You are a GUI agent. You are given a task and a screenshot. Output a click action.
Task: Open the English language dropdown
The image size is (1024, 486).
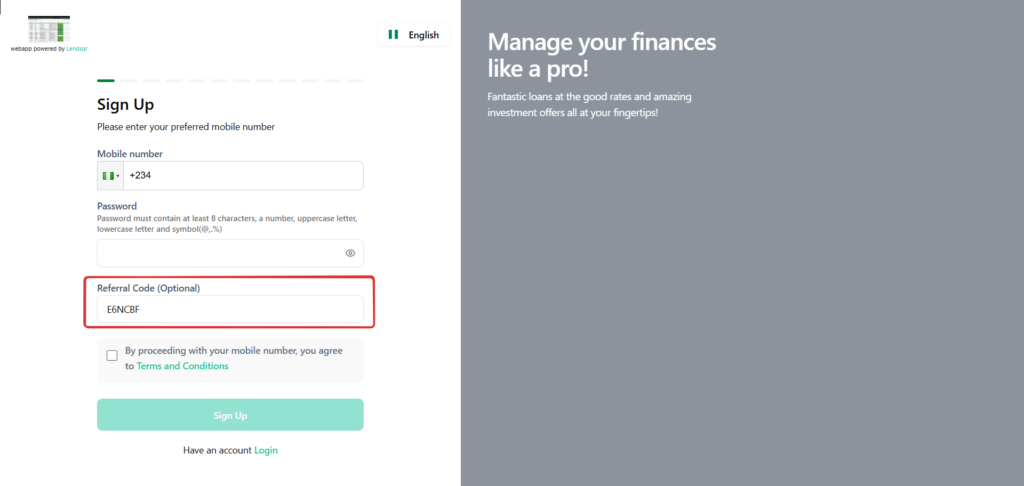click(x=414, y=35)
